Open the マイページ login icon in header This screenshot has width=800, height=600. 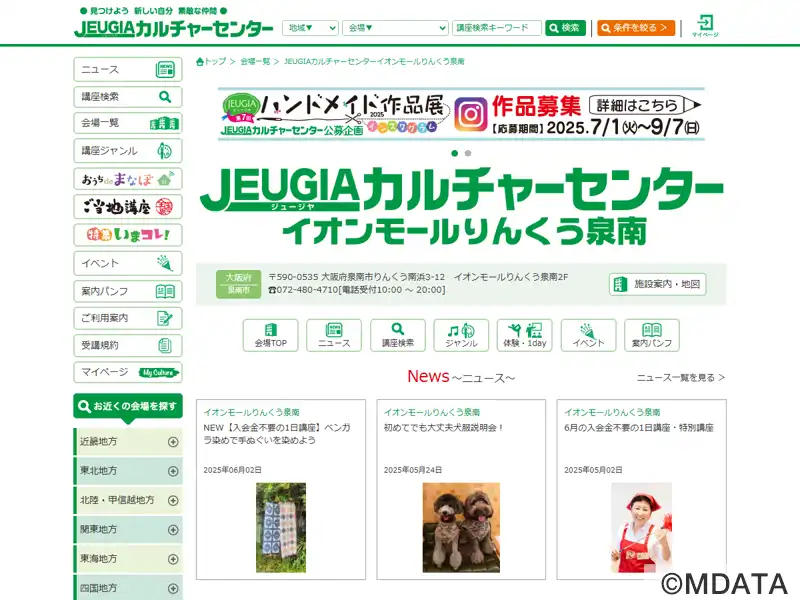(x=705, y=26)
